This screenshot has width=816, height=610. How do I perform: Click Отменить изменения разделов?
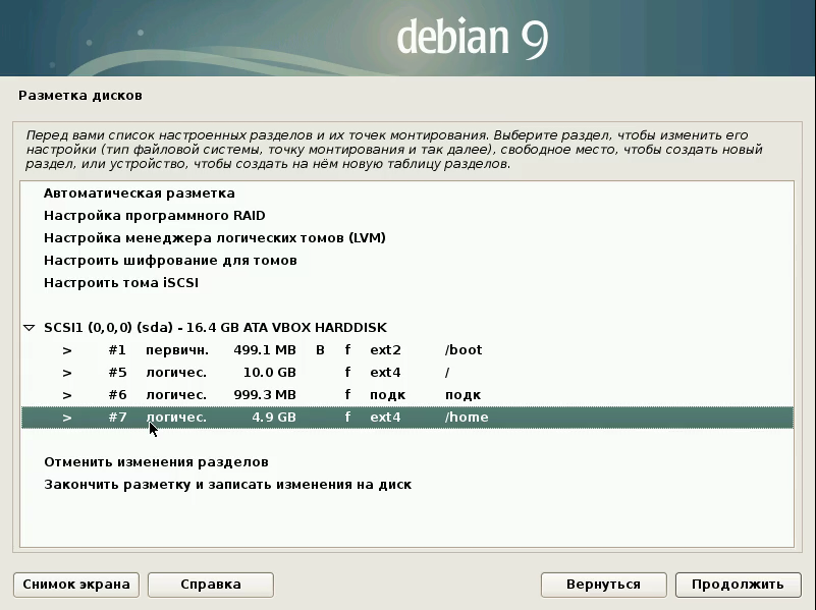(x=156, y=462)
